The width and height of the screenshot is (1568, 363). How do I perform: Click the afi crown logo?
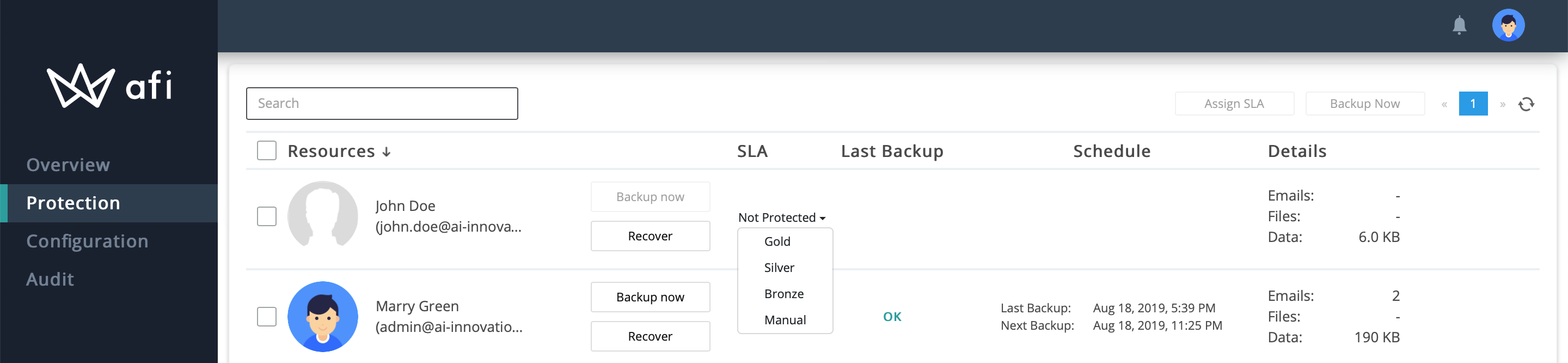(81, 86)
